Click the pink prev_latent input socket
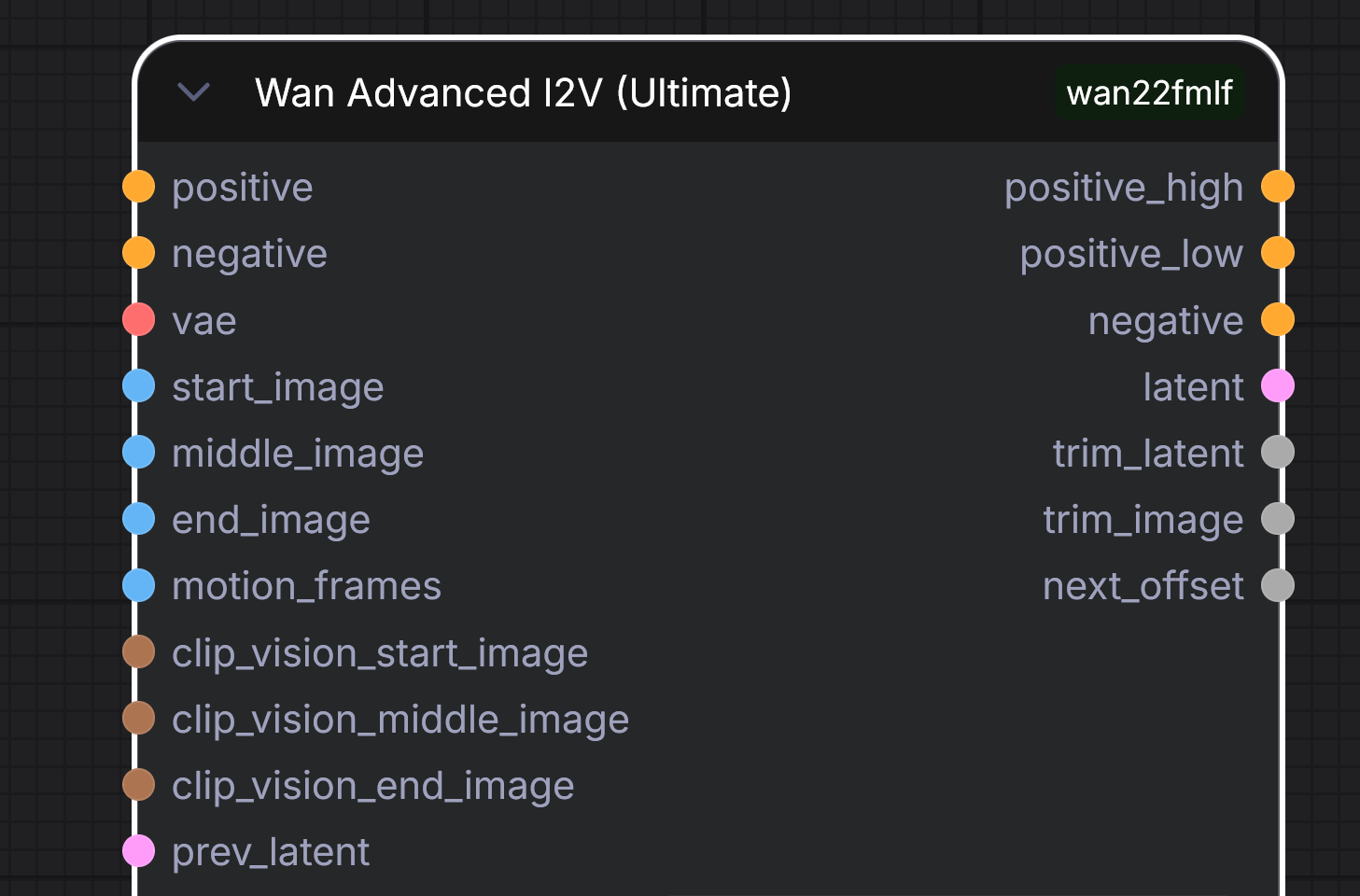The width and height of the screenshot is (1360, 896). click(139, 851)
